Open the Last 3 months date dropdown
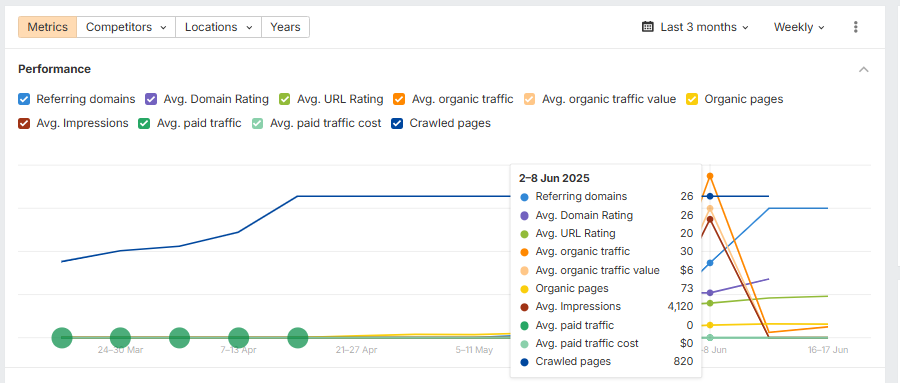900x383 pixels. (695, 27)
